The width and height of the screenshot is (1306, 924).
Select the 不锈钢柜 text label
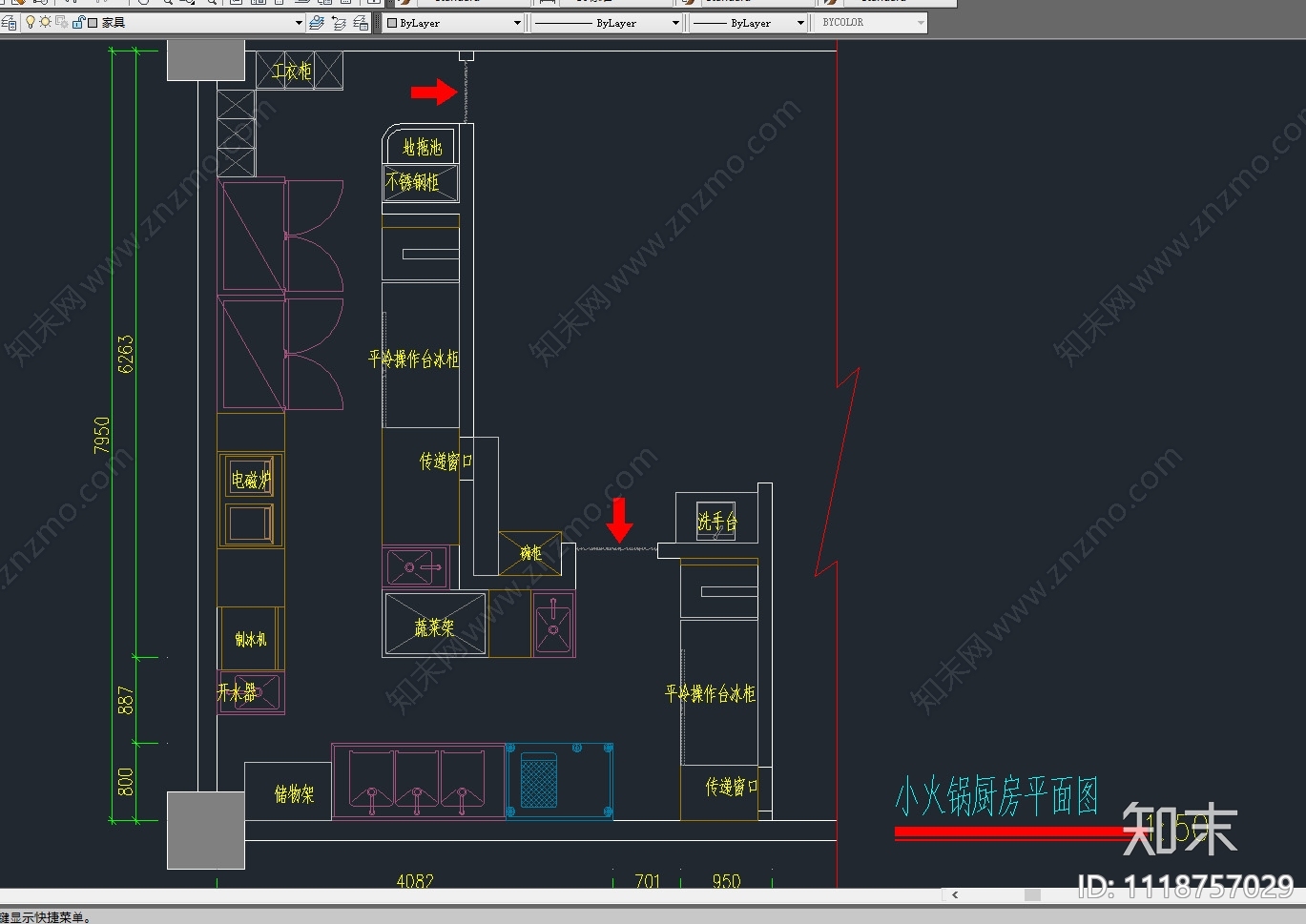point(412,181)
